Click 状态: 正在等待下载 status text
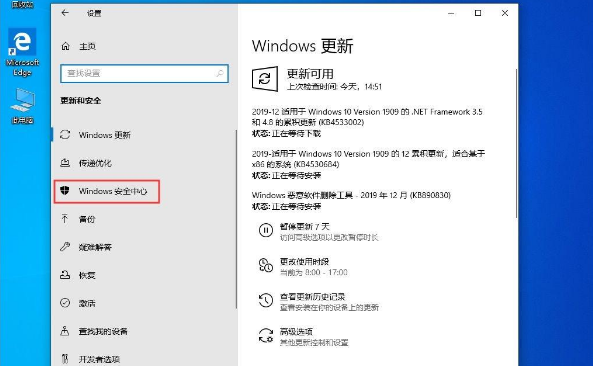 point(286,133)
